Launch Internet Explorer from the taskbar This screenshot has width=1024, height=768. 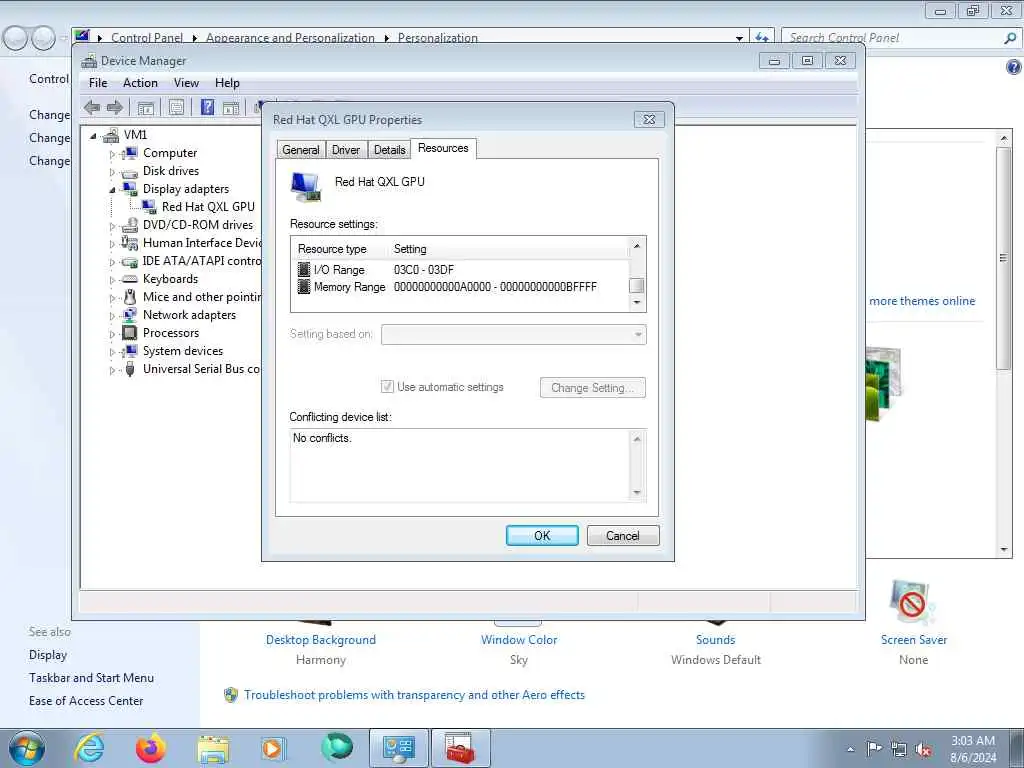tap(89, 748)
